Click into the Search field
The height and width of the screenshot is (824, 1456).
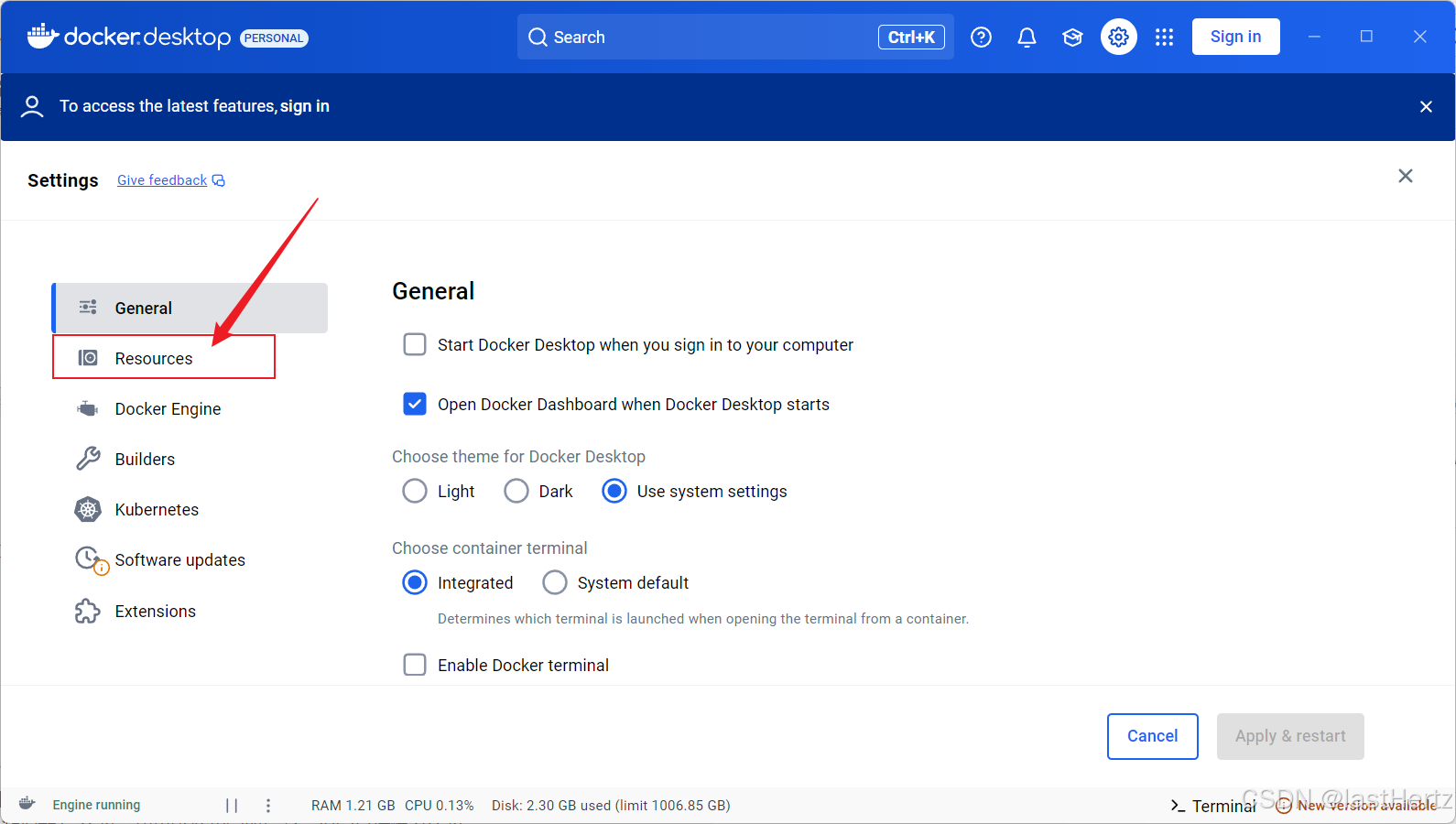click(x=735, y=37)
